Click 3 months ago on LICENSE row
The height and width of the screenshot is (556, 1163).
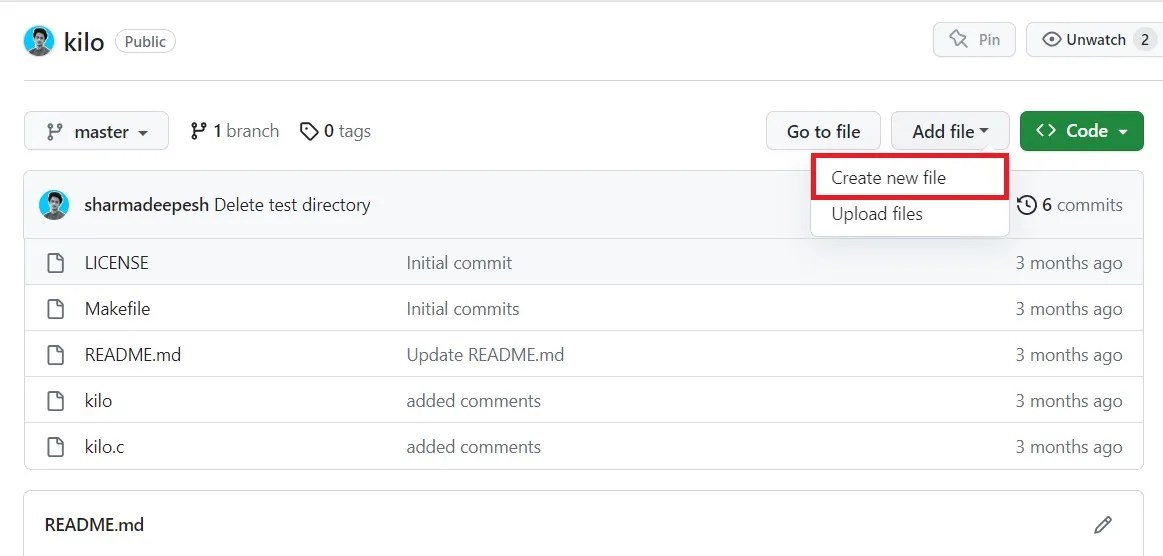(1069, 263)
